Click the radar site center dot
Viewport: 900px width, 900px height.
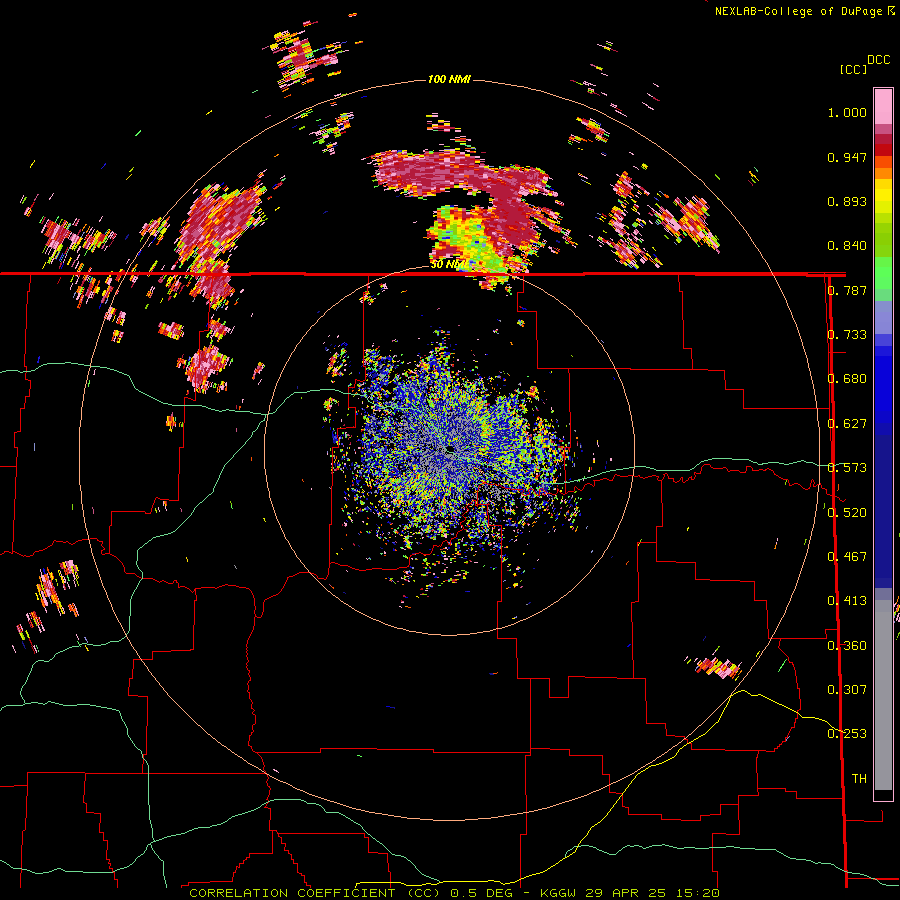pyautogui.click(x=450, y=450)
